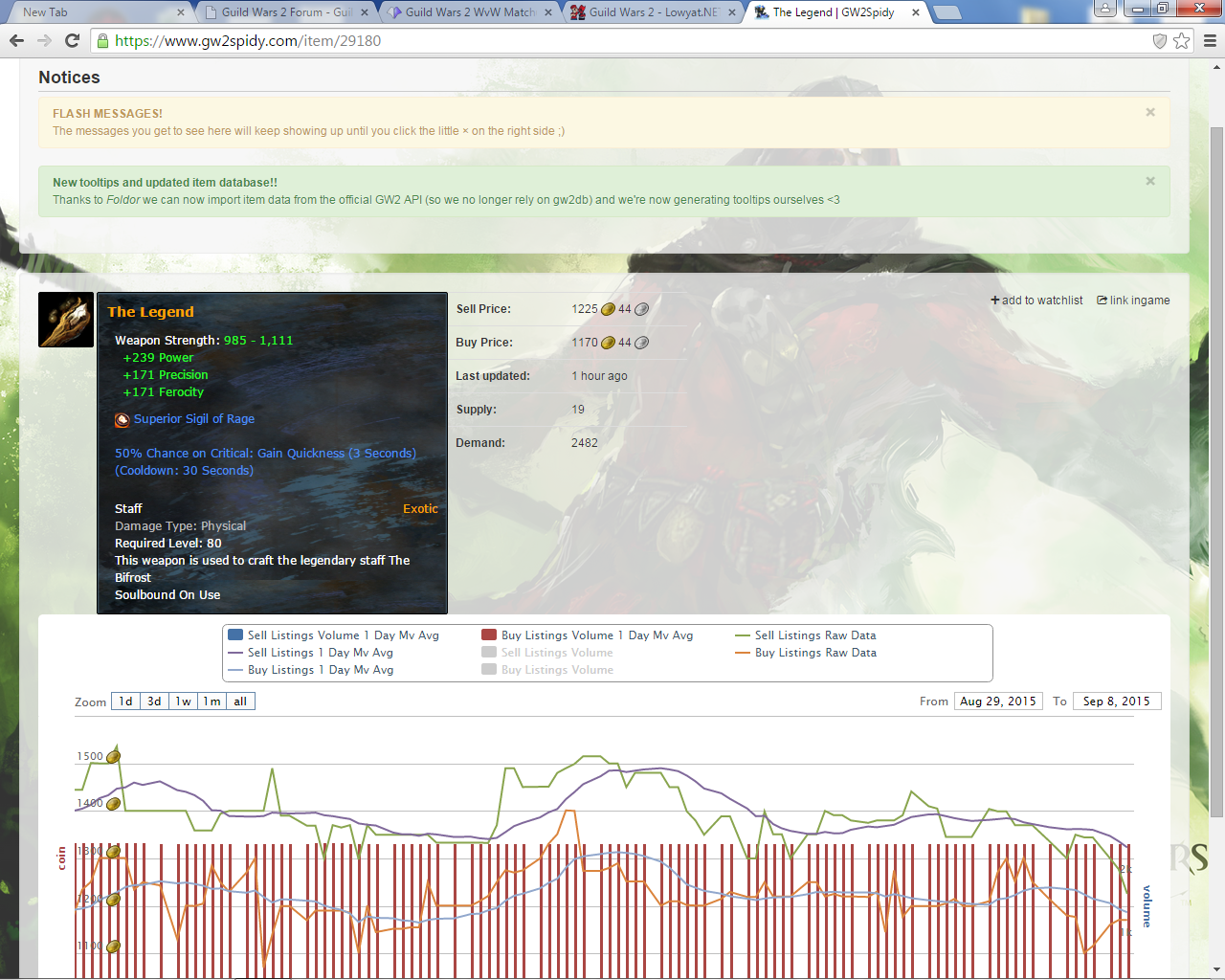Bookmark page with the star icon
The image size is (1225, 980).
coord(1182,40)
